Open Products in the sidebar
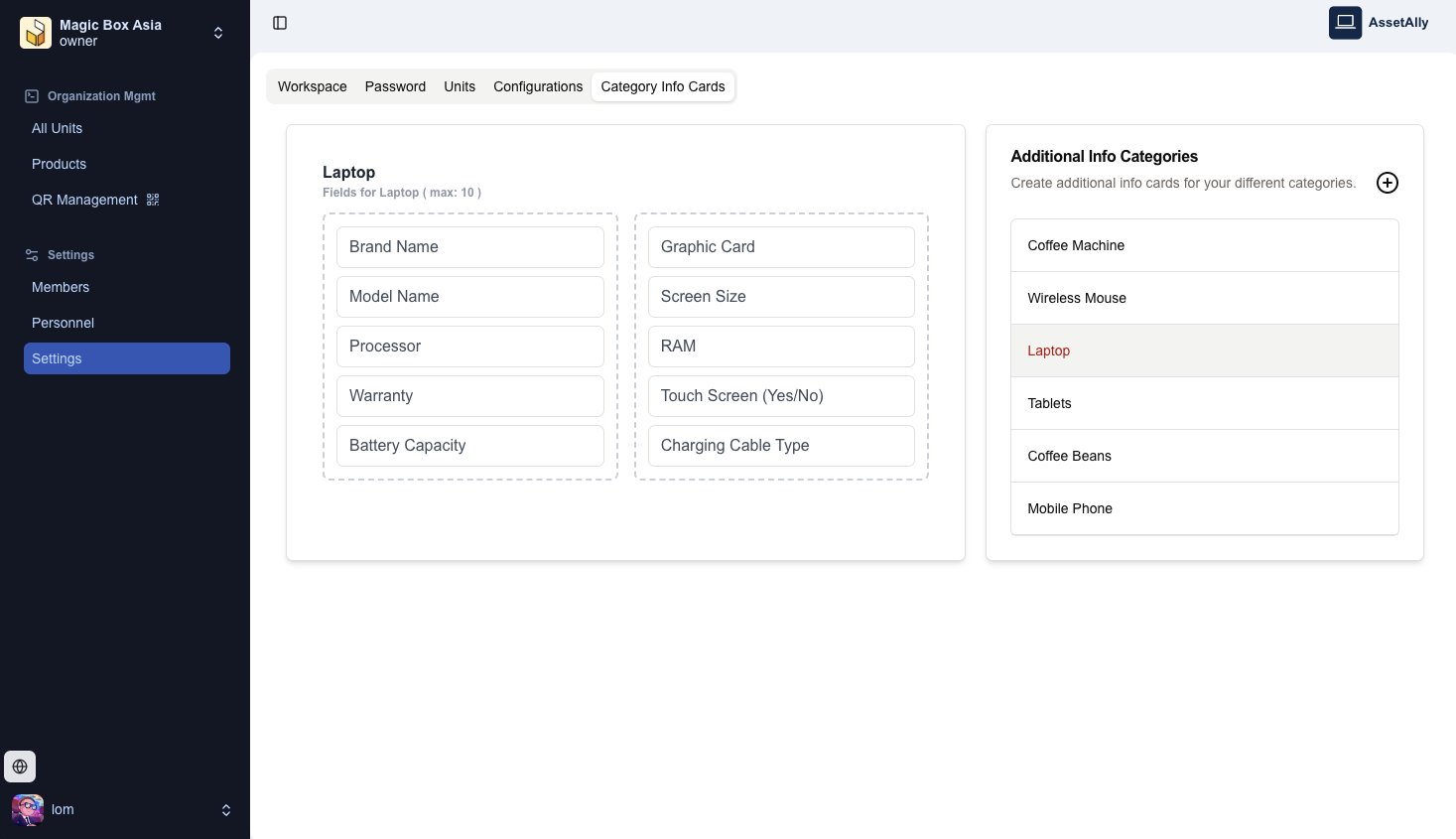Viewport: 1456px width, 839px height. [59, 164]
